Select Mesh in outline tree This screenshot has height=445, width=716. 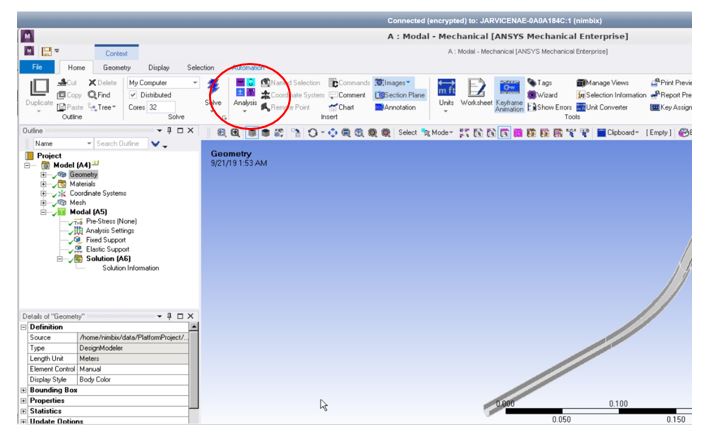point(78,202)
